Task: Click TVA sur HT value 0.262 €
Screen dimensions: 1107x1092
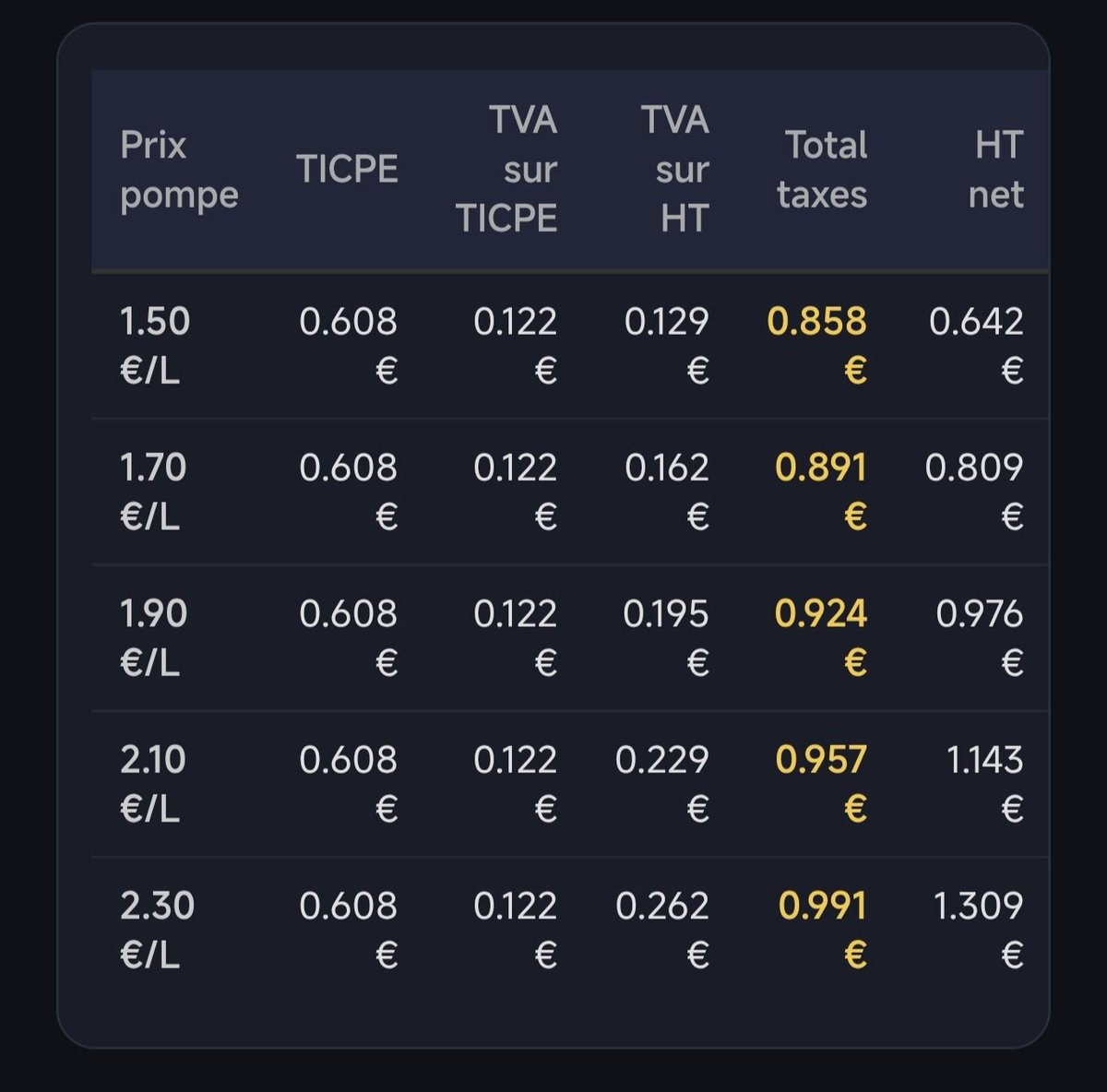Action: pyautogui.click(x=662, y=930)
